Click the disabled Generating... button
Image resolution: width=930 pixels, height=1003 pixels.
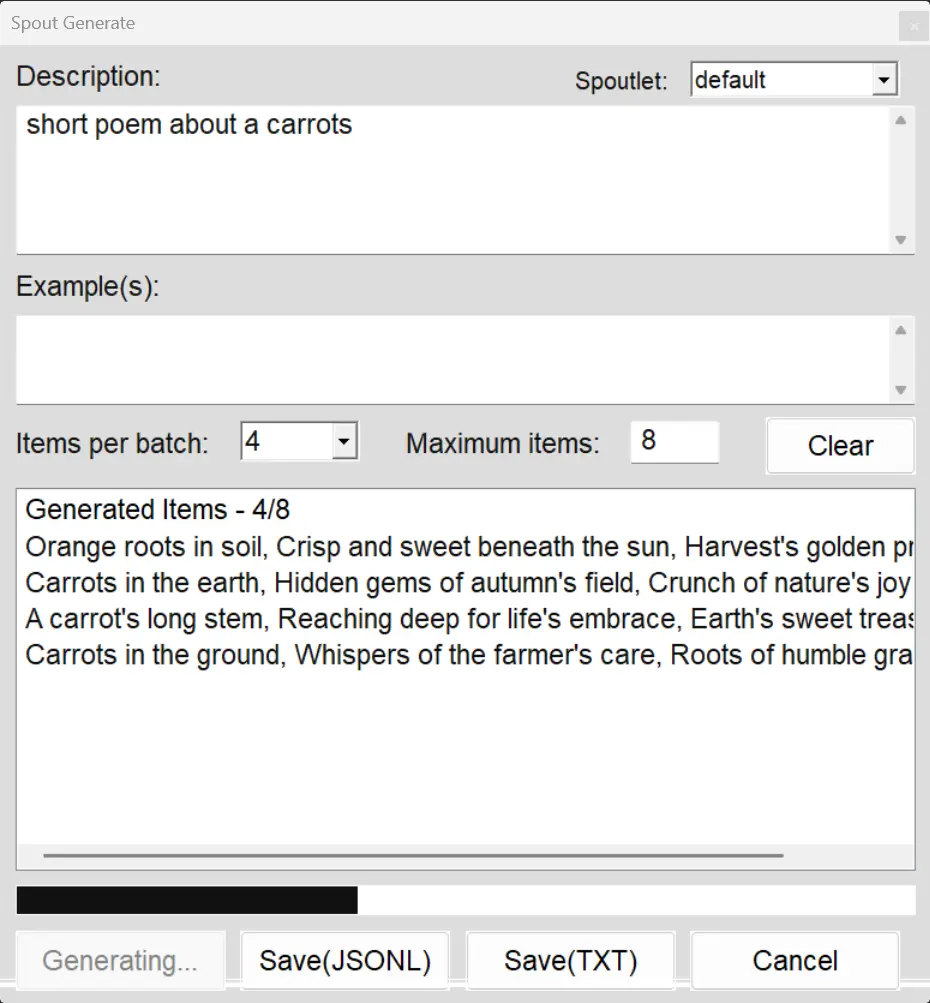(x=120, y=961)
